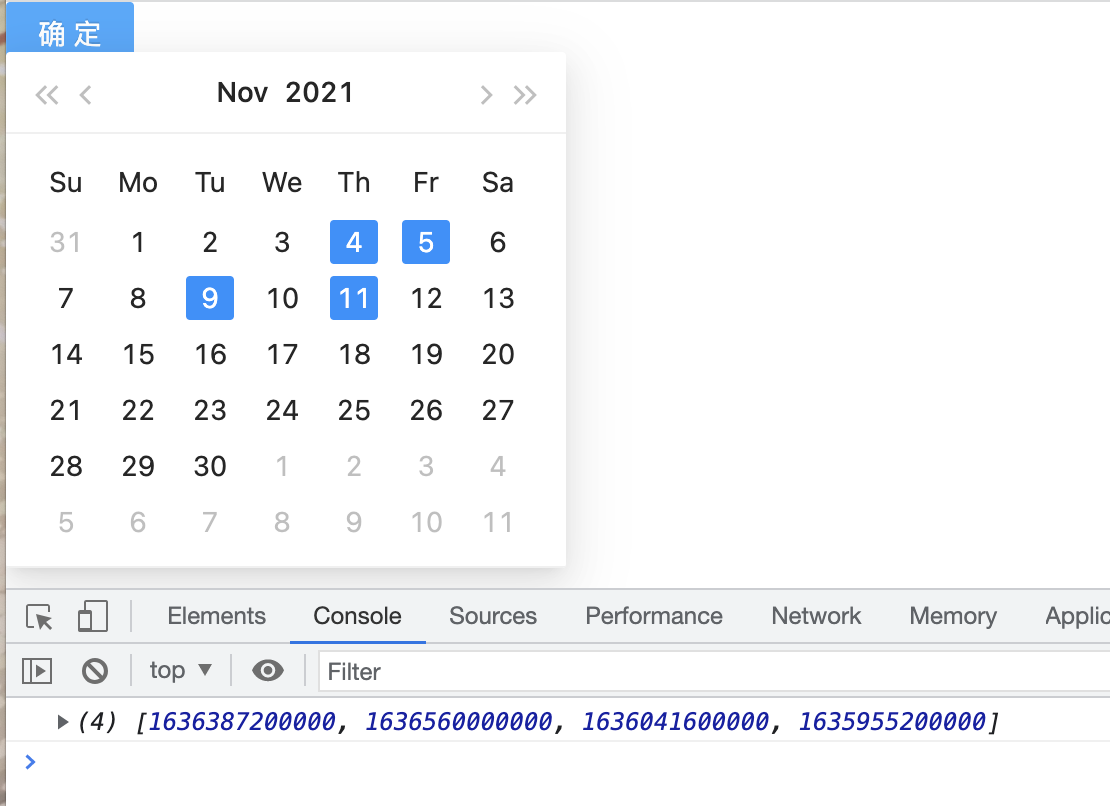The image size is (1110, 806).
Task: Jump to next year with double-right chevron
Action: coord(526,93)
